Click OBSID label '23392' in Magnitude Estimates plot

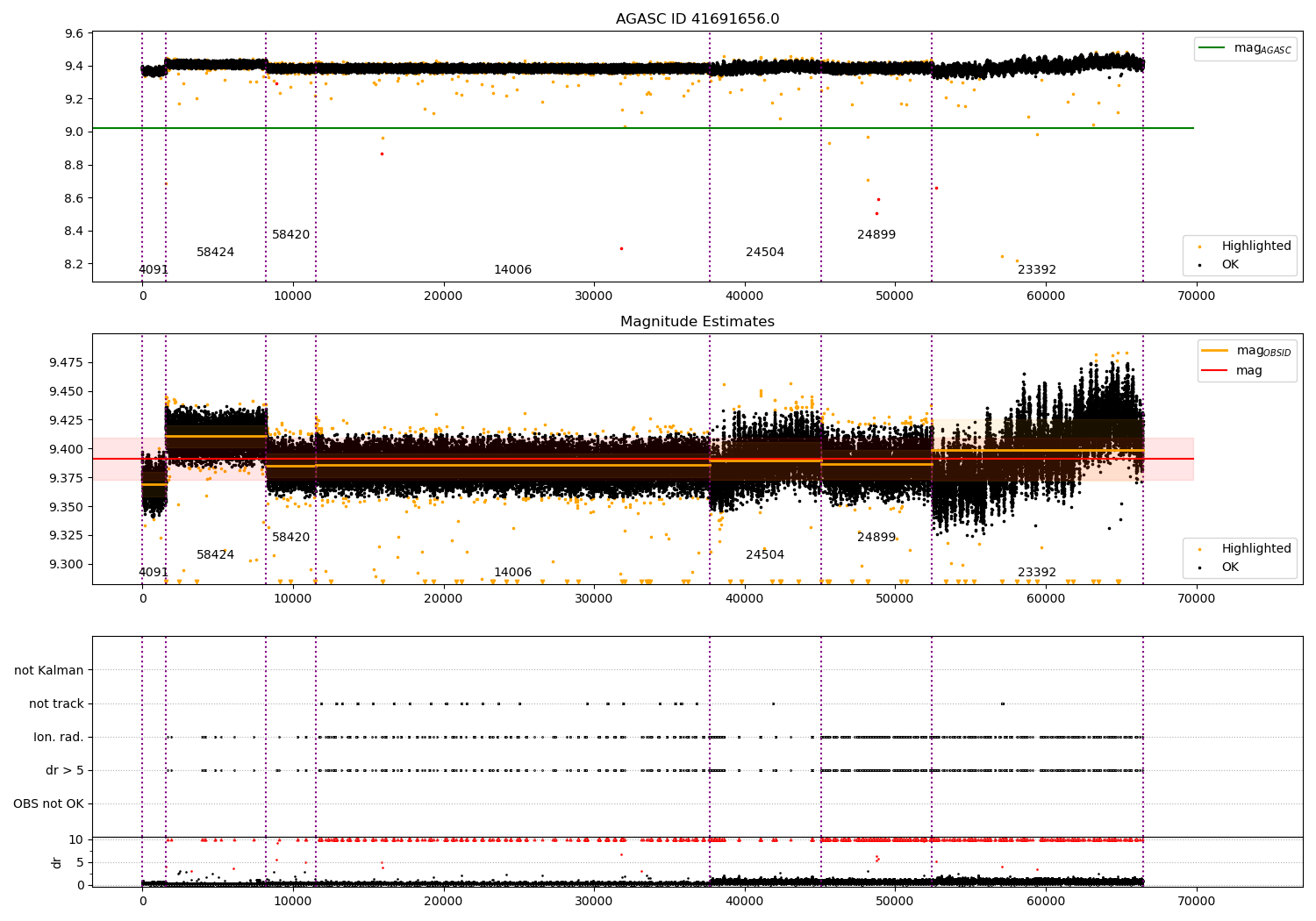click(x=1037, y=573)
